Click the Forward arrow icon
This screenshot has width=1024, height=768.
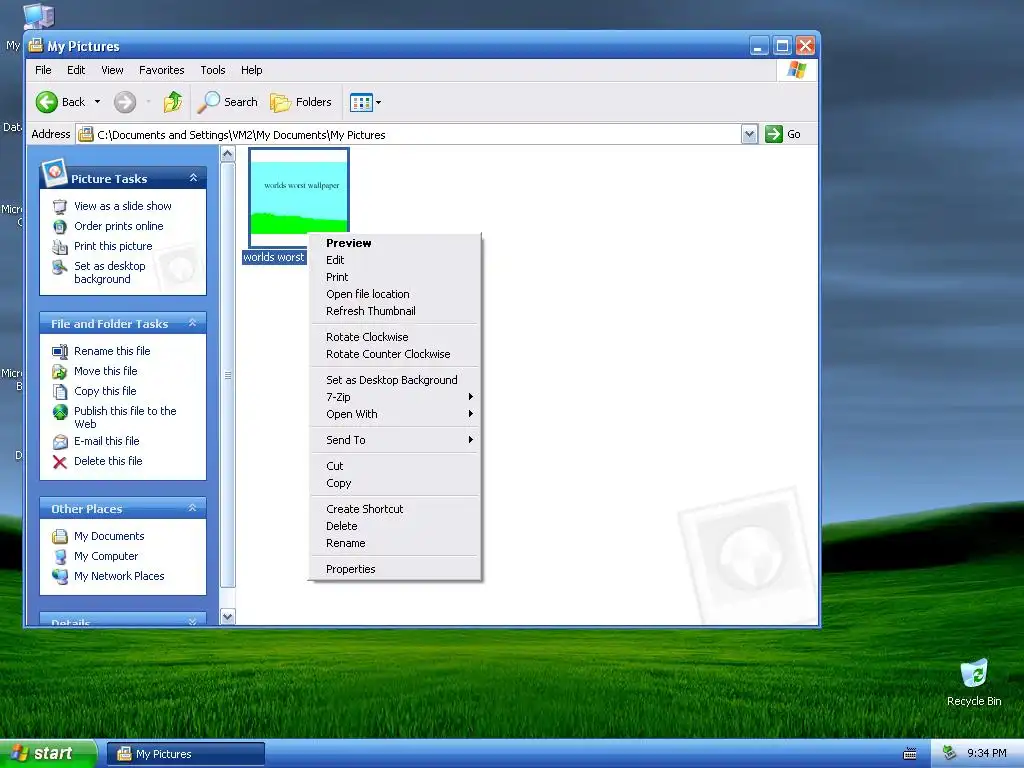tap(125, 102)
